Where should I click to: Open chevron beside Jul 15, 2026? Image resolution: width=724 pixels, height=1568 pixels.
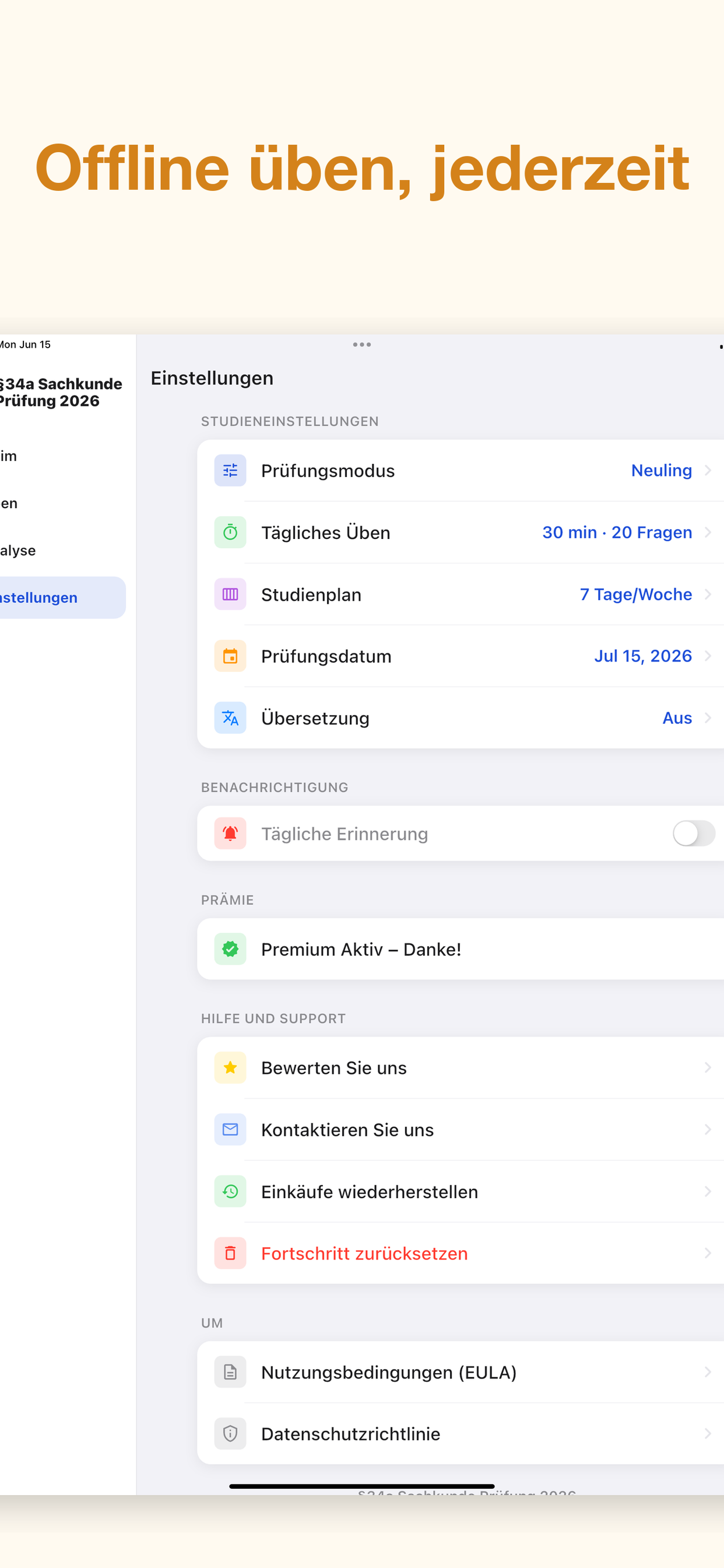708,656
